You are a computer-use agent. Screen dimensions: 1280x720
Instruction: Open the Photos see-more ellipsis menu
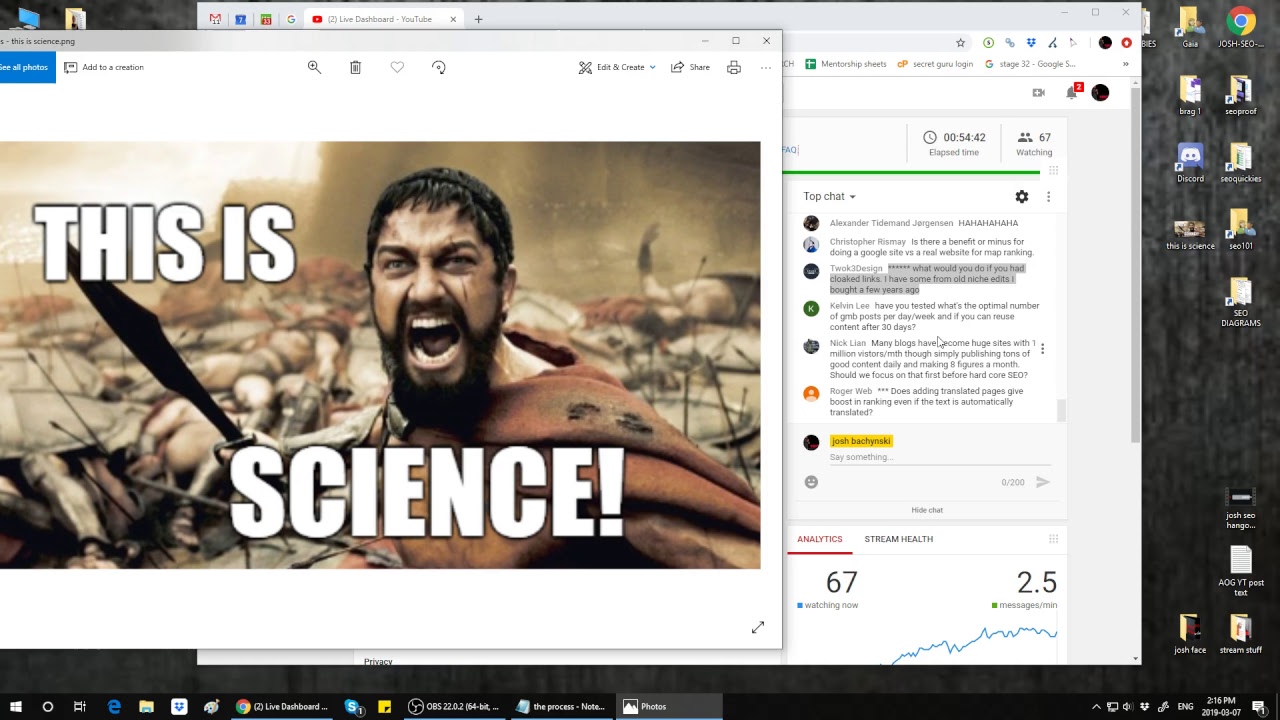[766, 67]
